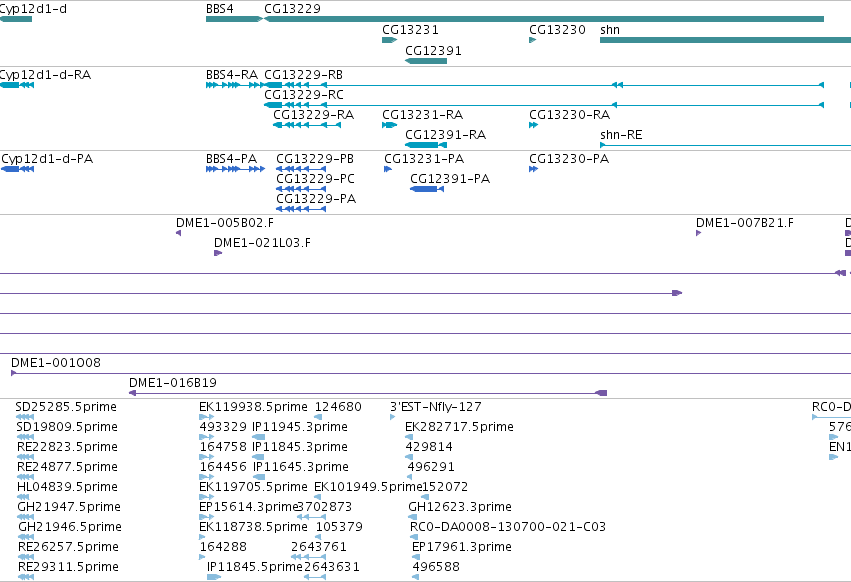The height and width of the screenshot is (582, 851).
Task: Select EST GH21947.5prime
Action: pos(26,517)
